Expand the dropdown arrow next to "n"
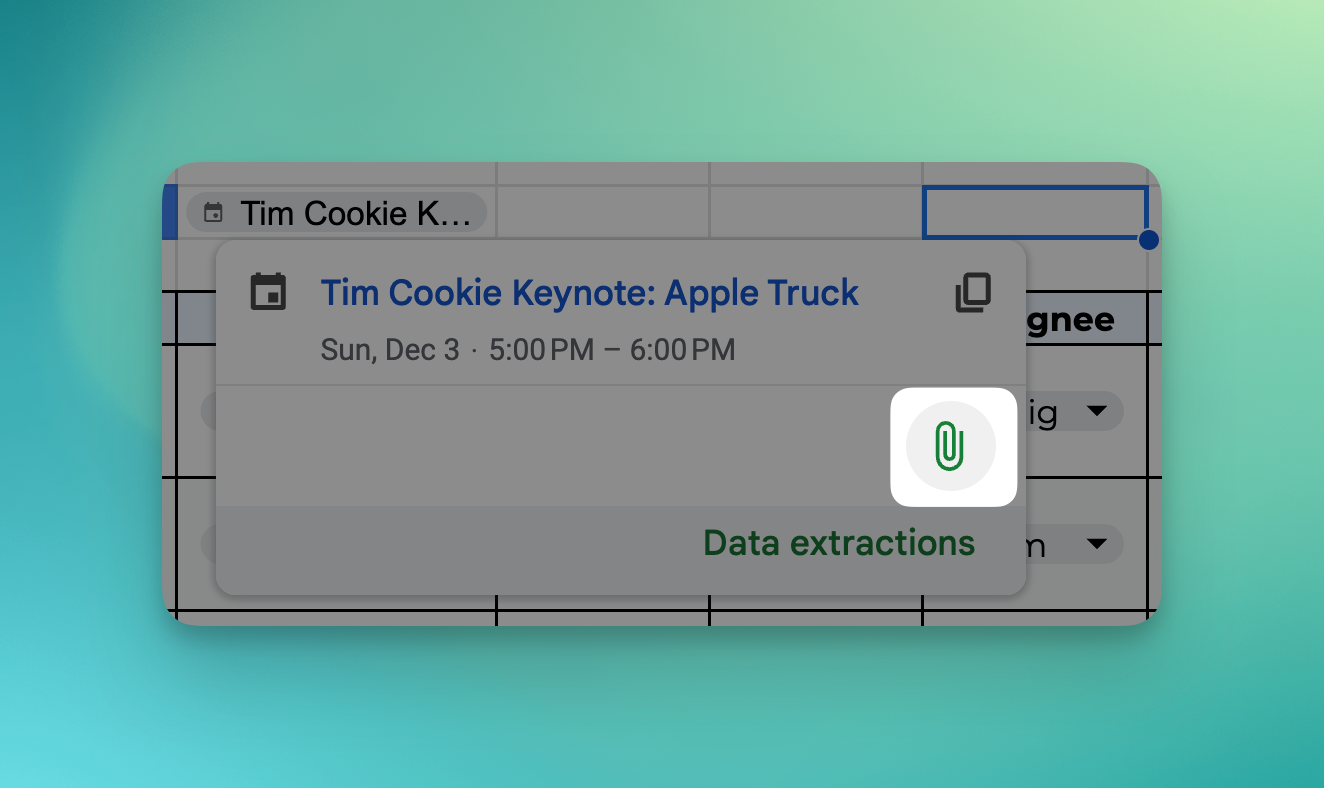 (x=1096, y=544)
